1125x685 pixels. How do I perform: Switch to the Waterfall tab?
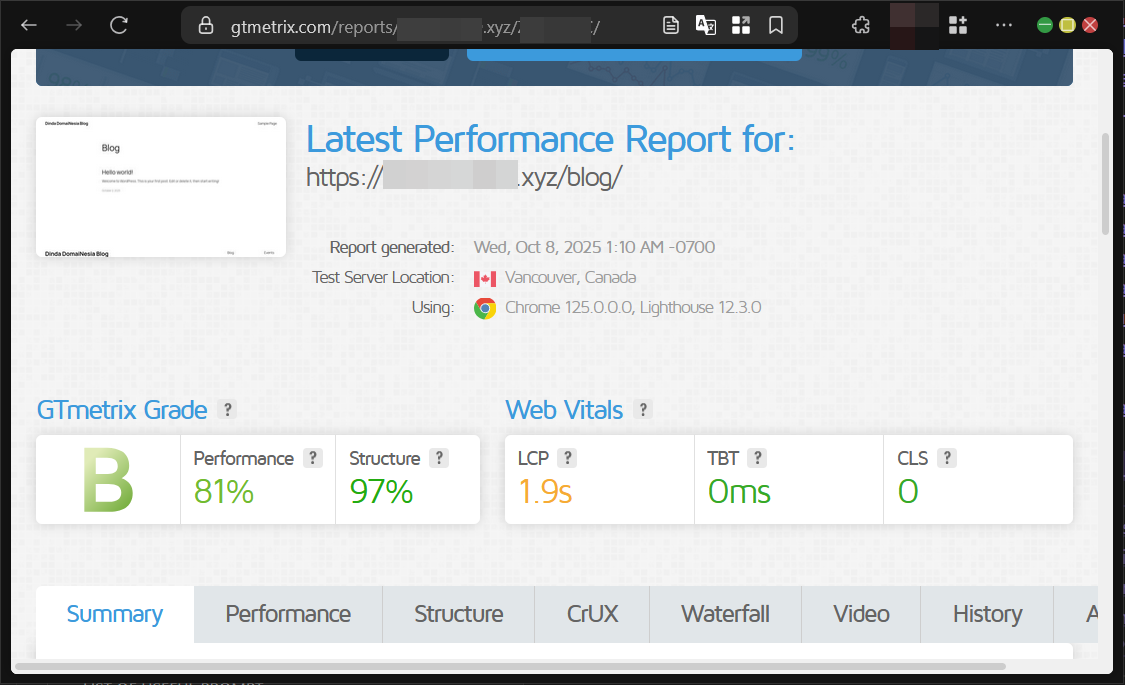[725, 614]
